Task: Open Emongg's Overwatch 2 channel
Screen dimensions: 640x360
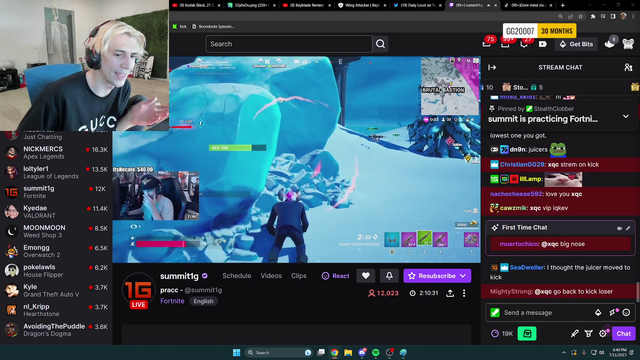Action: [x=56, y=251]
